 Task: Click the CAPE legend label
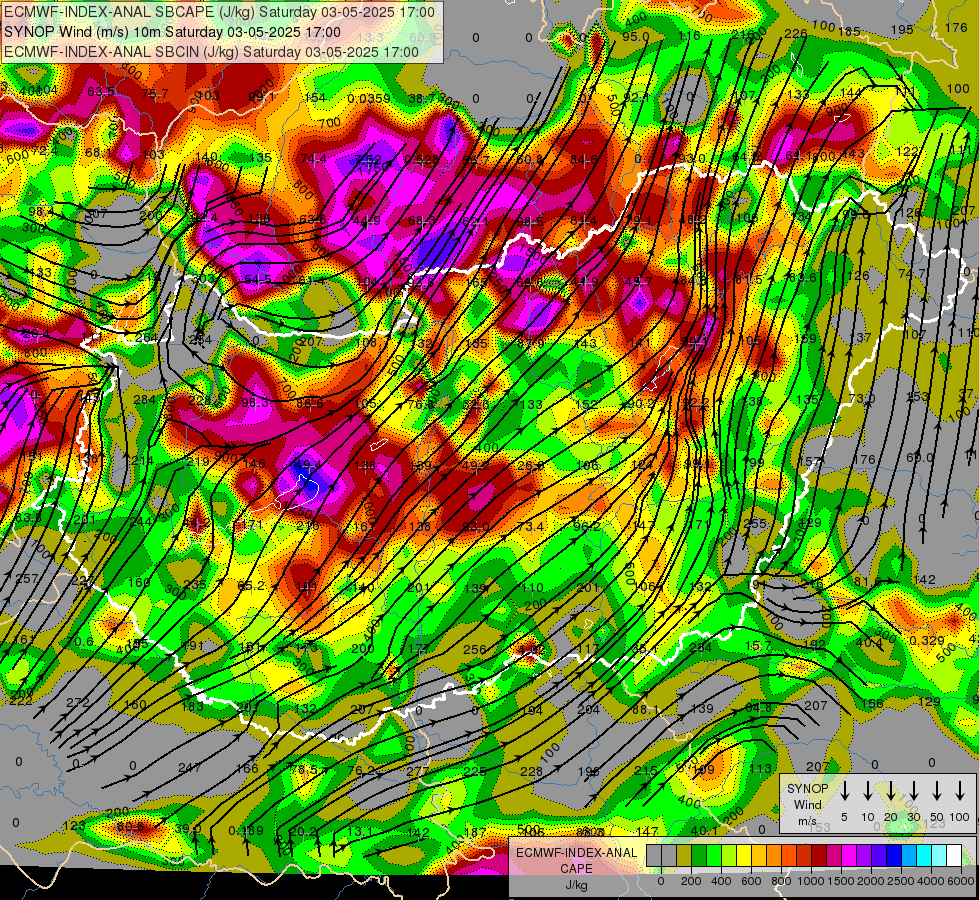[576, 868]
